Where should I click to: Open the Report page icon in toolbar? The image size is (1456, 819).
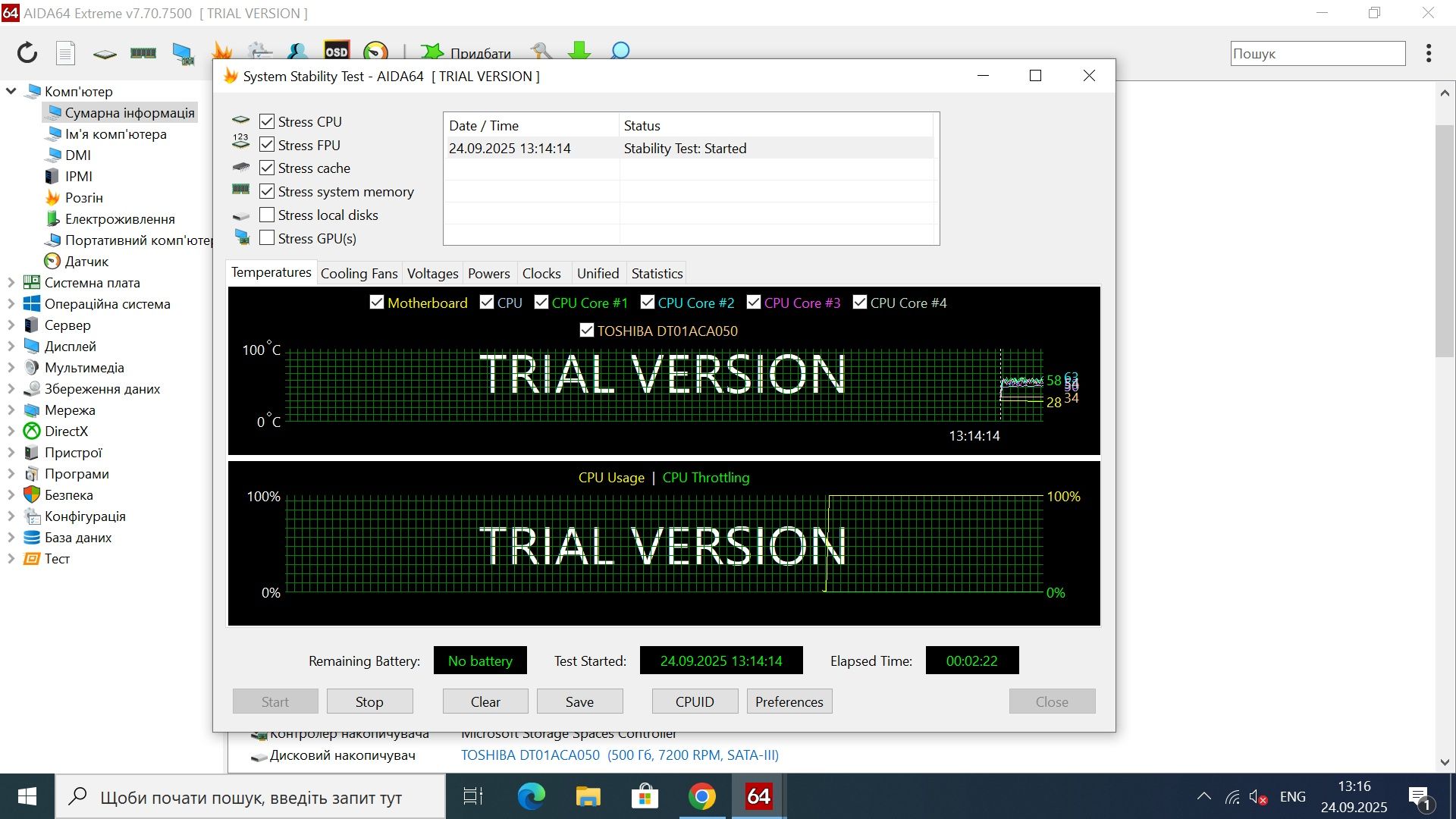[66, 52]
